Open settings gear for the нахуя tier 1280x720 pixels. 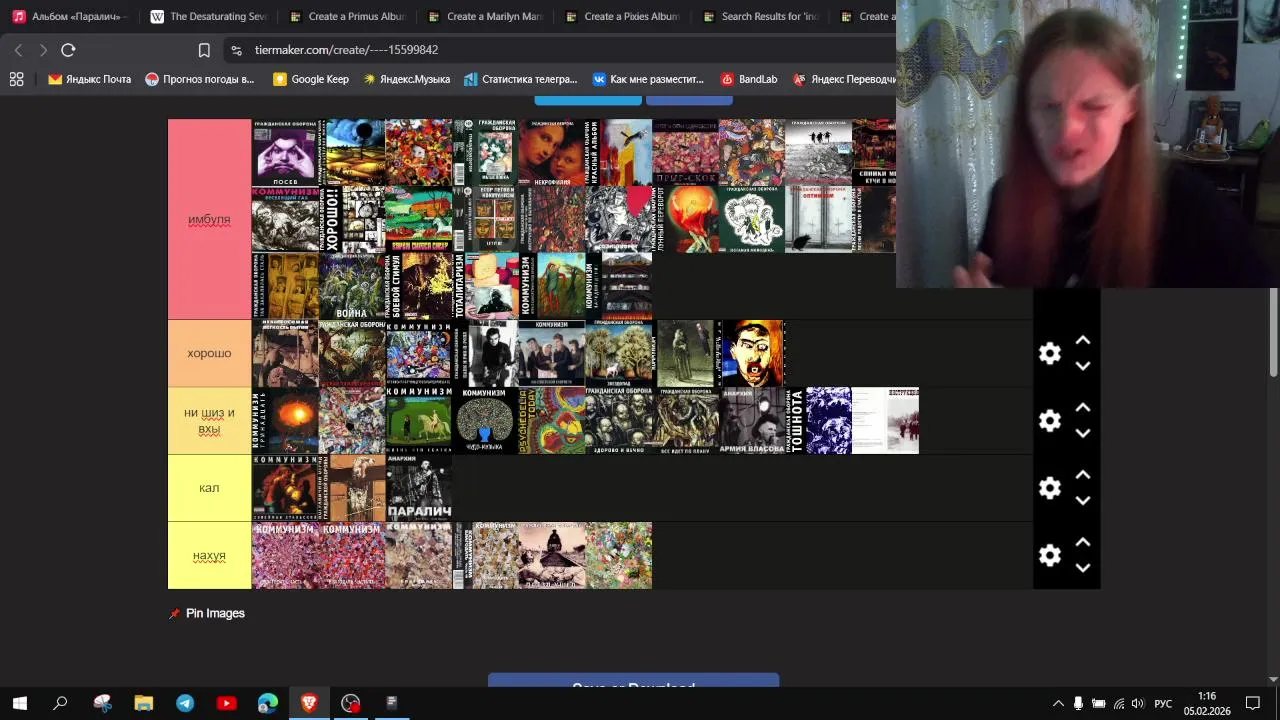[x=1049, y=556]
